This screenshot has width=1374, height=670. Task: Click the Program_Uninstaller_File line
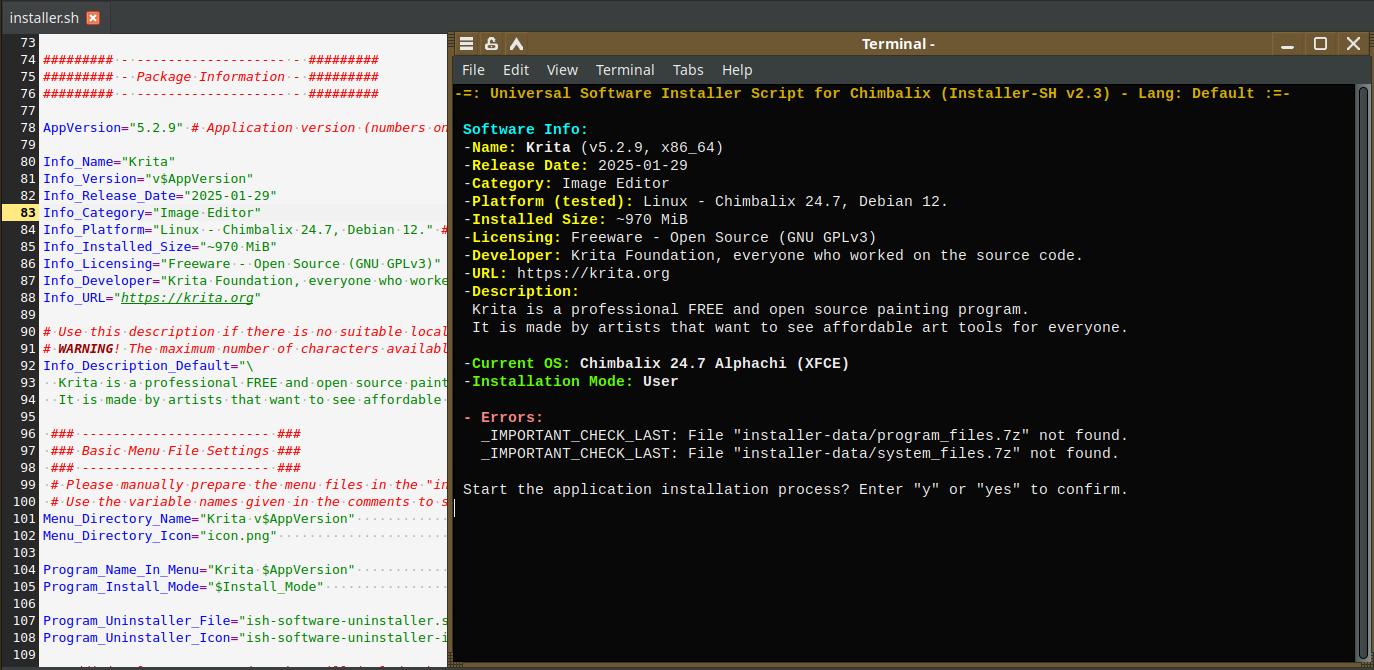245,621
